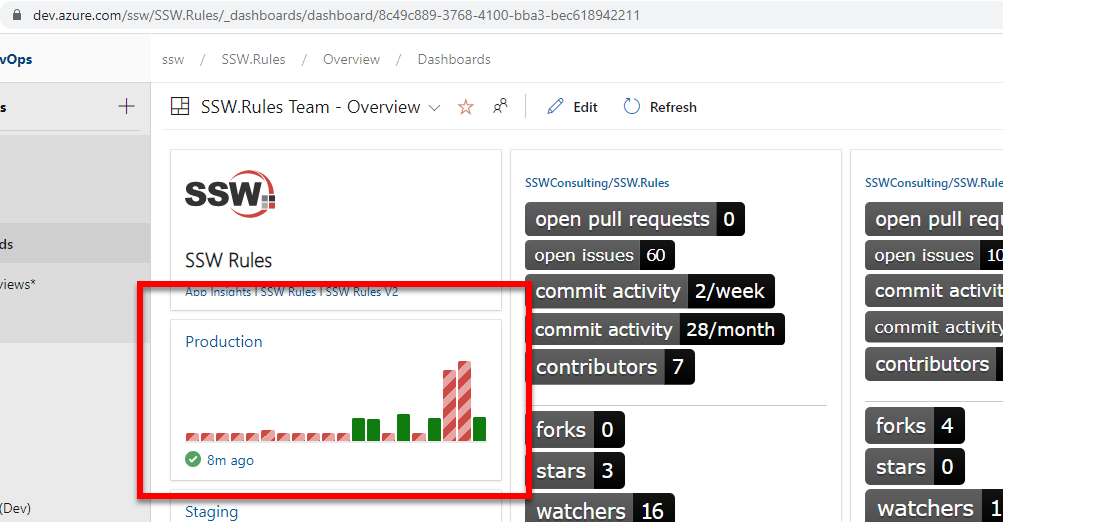Screen dimensions: 1111x522
Task: Open the Overview breadcrumb
Action: 351,59
